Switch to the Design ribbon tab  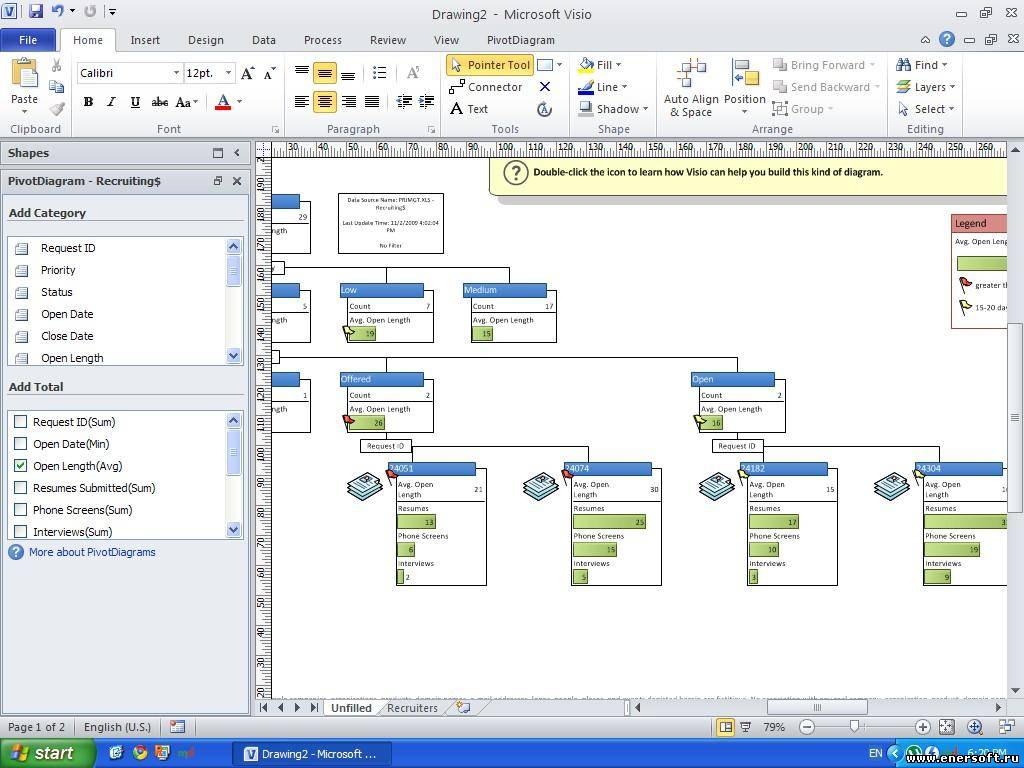206,40
